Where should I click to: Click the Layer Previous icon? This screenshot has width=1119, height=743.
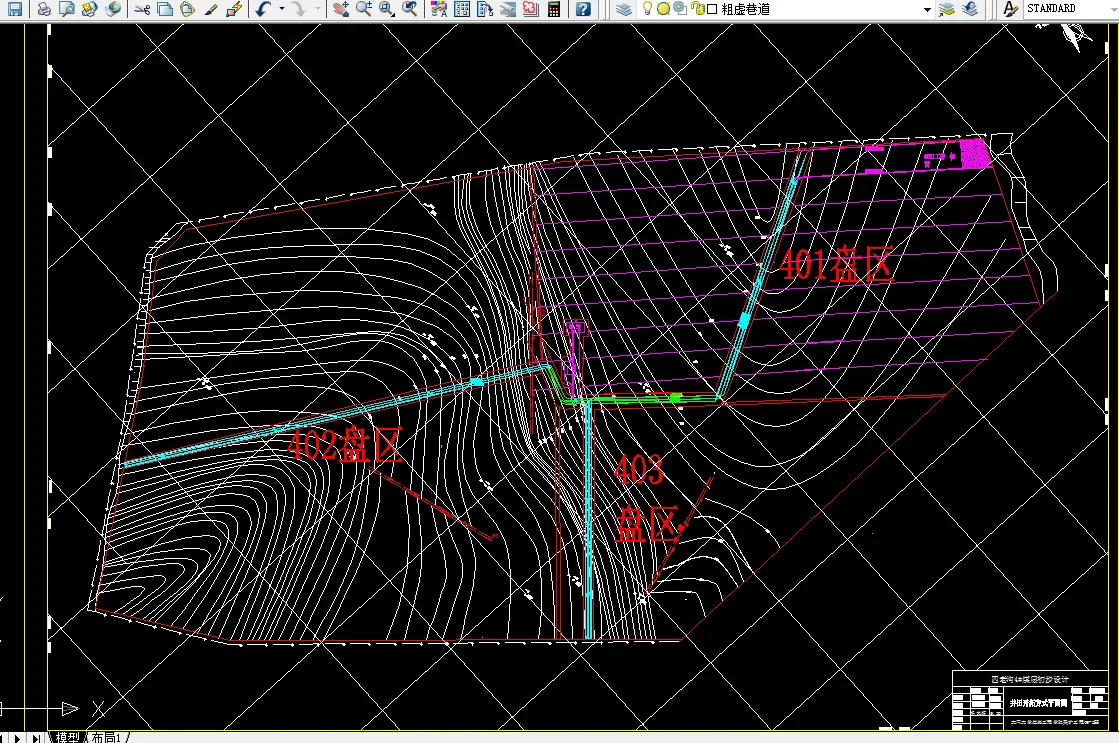point(970,9)
